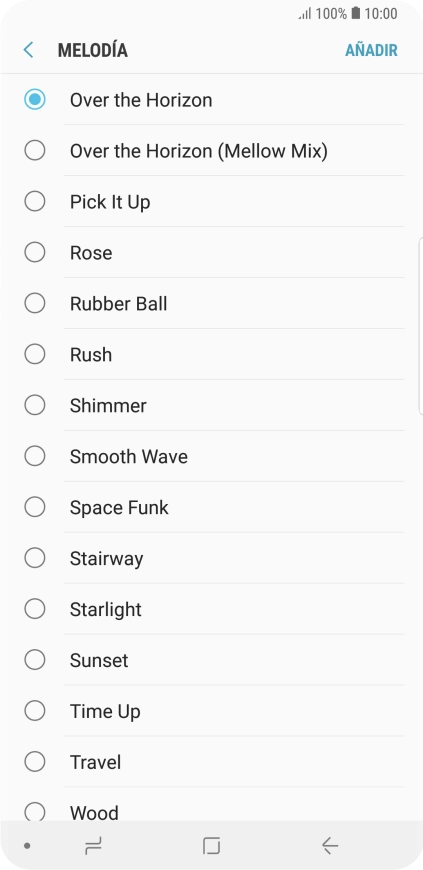Select the Travel radio button
Image resolution: width=423 pixels, height=870 pixels.
35,762
